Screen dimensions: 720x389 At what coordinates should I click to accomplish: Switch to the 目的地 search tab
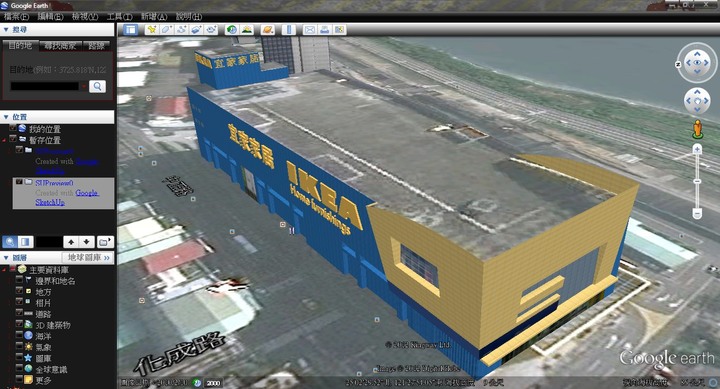click(20, 45)
